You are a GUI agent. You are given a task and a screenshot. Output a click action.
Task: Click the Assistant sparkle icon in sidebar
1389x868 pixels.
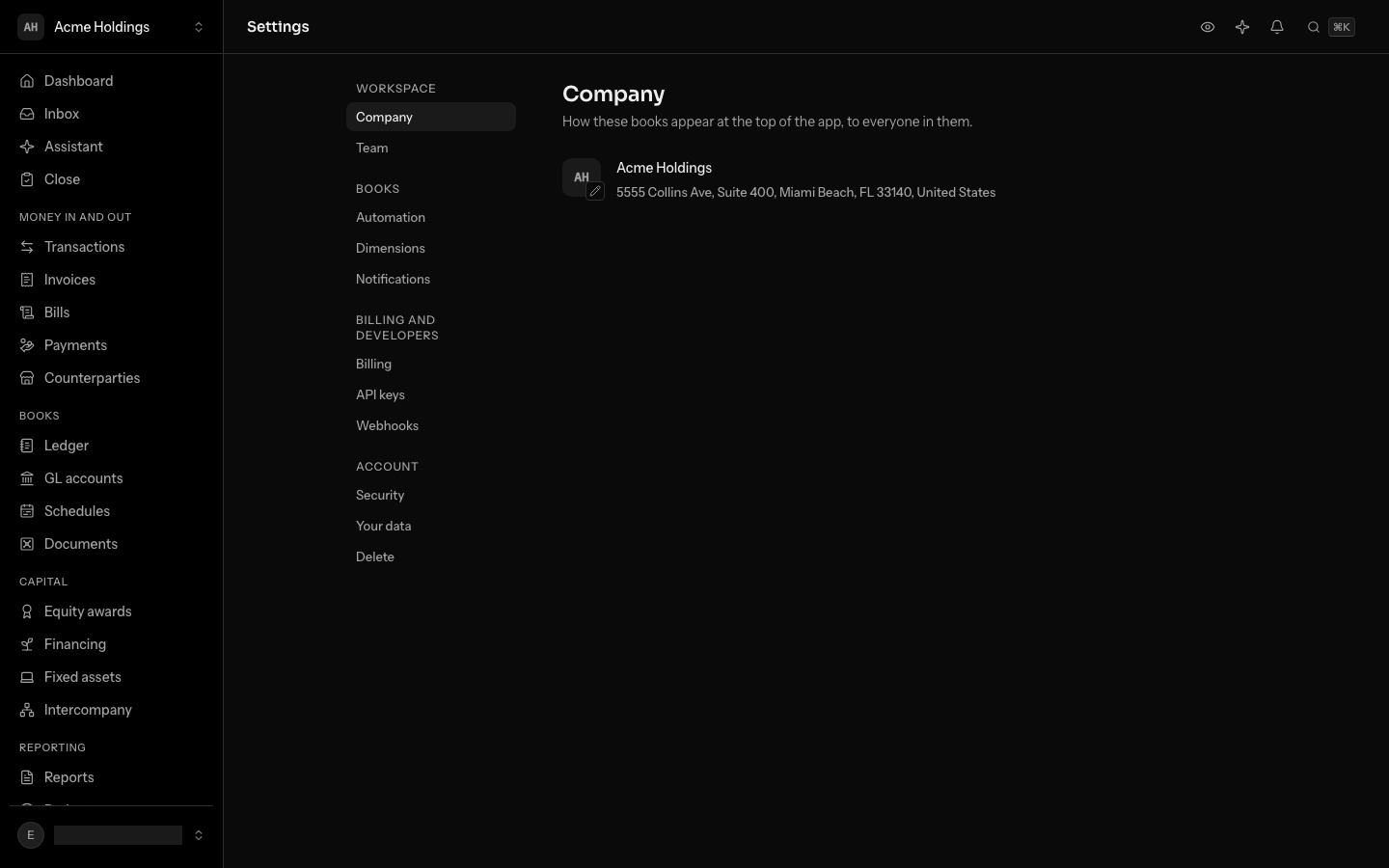[27, 147]
